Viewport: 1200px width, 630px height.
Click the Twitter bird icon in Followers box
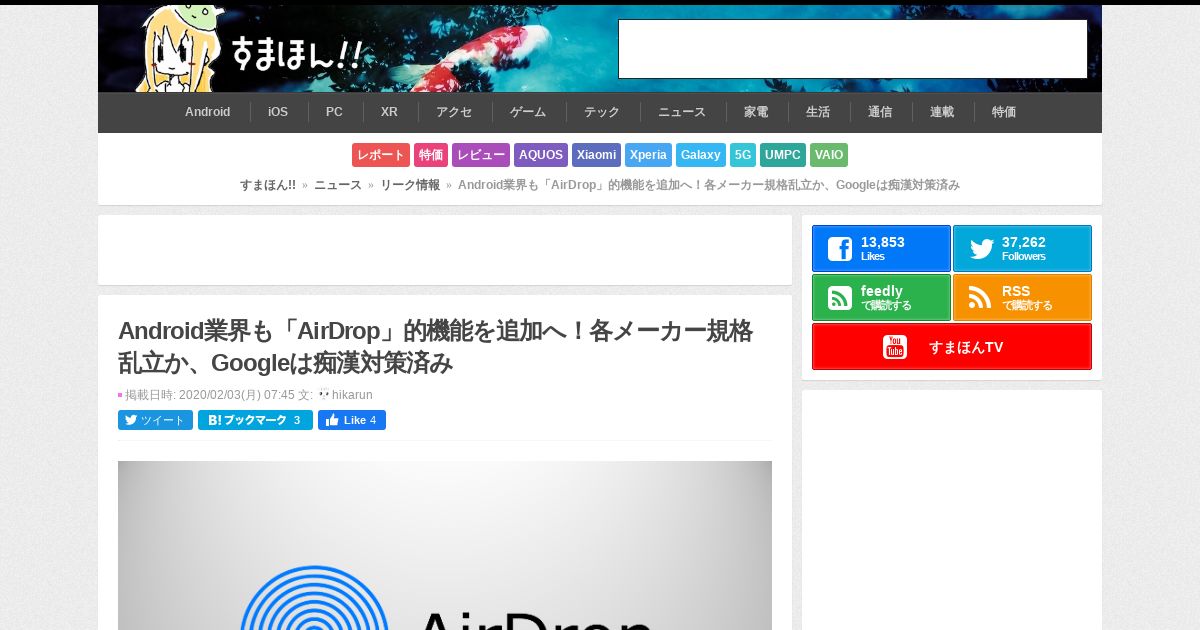981,249
